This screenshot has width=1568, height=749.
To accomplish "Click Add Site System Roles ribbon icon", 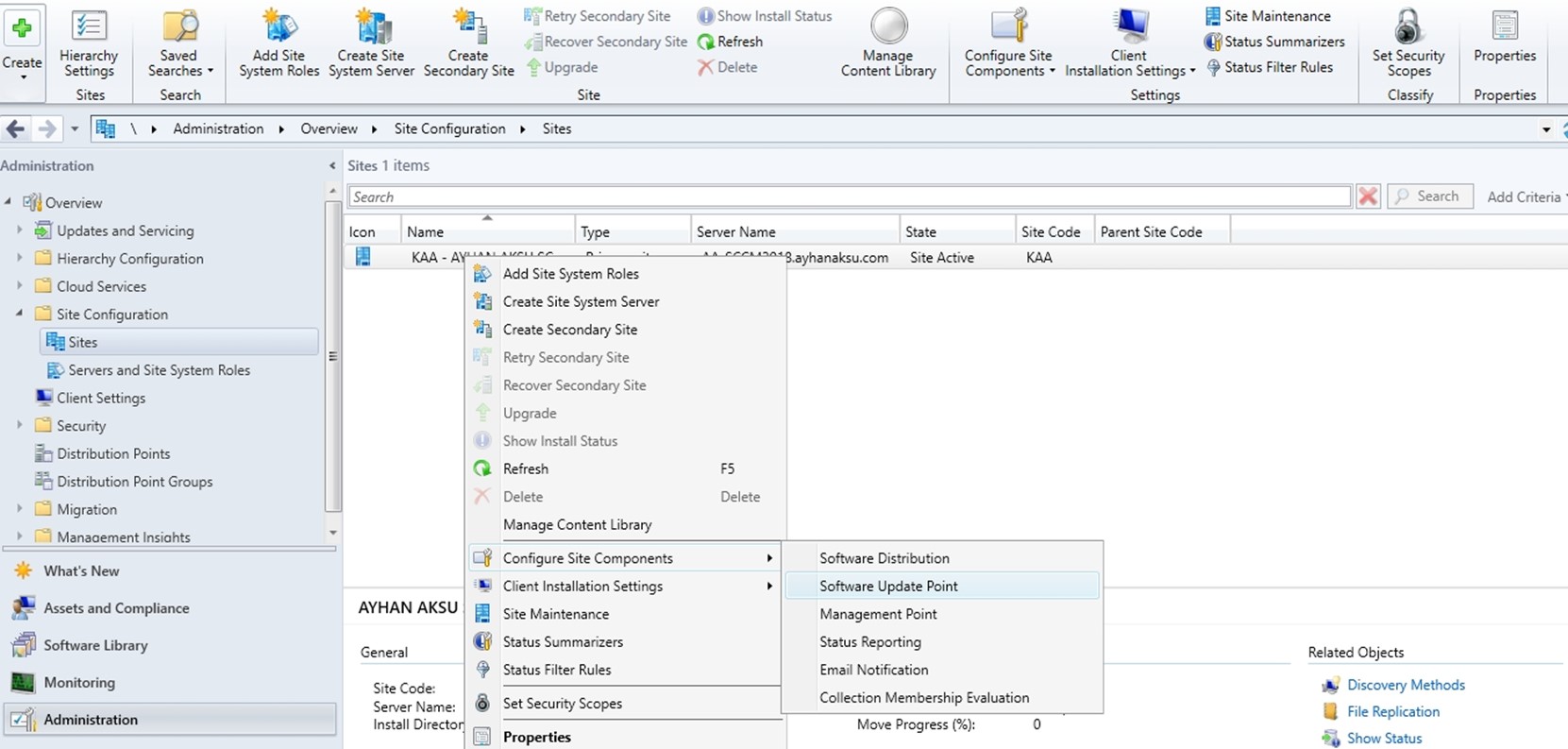I will pyautogui.click(x=279, y=44).
